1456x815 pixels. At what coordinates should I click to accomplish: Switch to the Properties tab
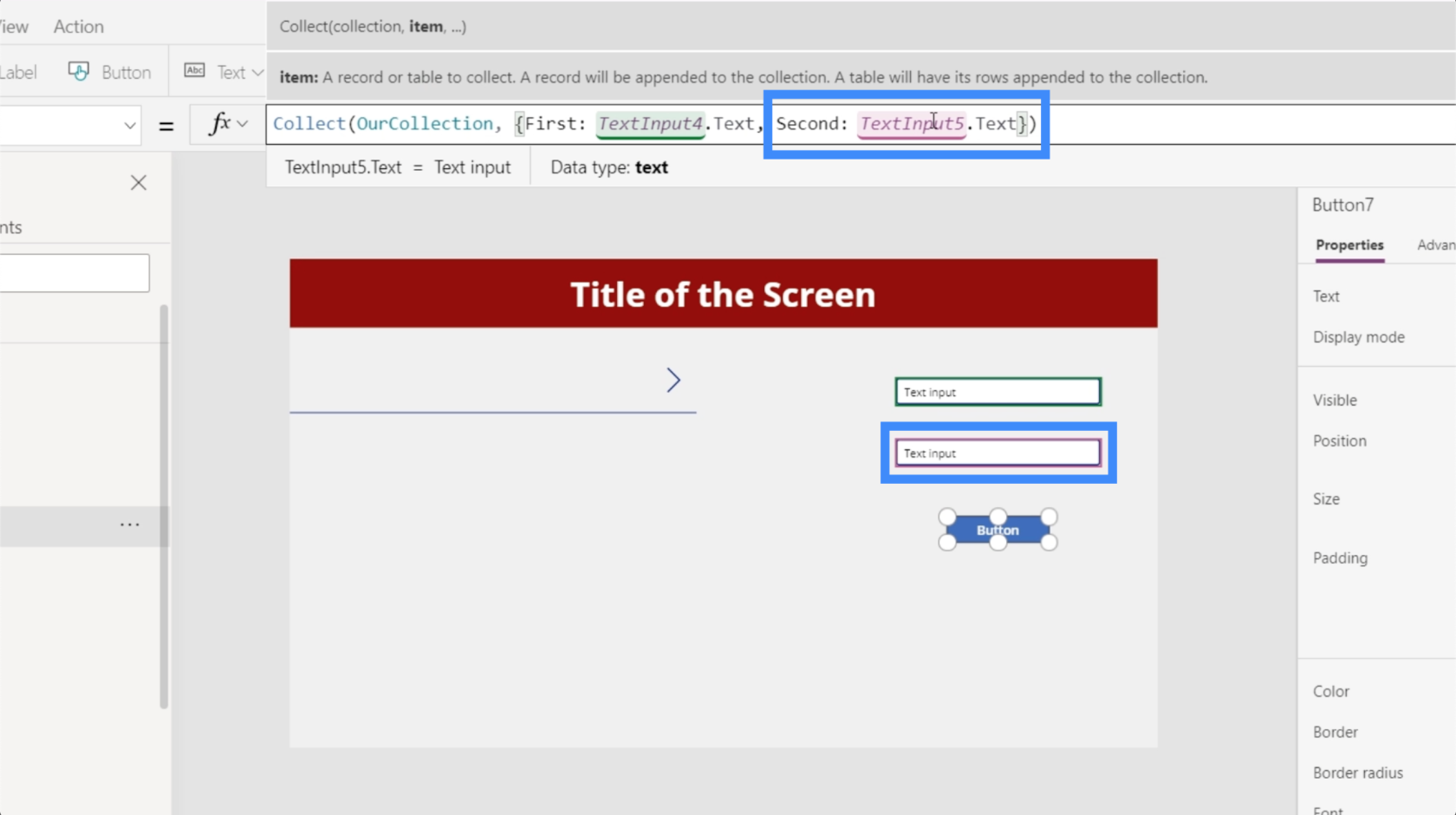(x=1349, y=245)
